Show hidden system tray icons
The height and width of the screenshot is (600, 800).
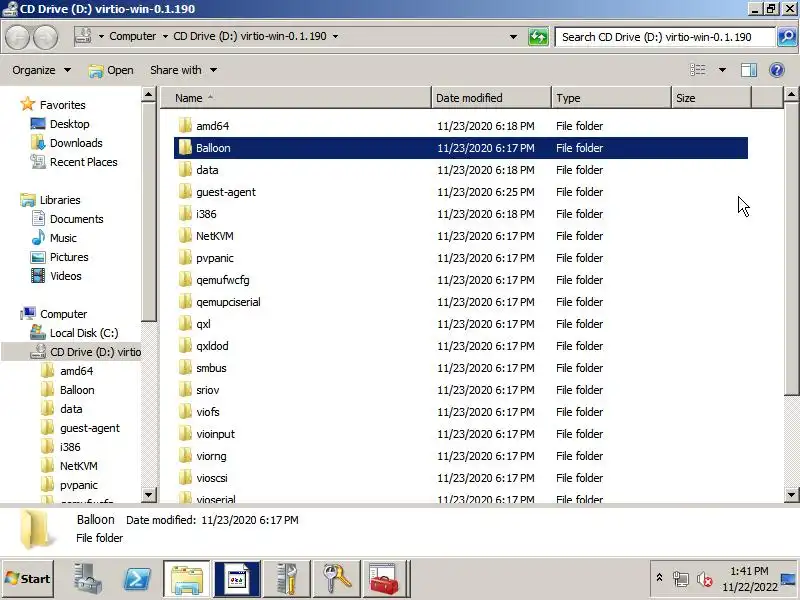coord(659,578)
